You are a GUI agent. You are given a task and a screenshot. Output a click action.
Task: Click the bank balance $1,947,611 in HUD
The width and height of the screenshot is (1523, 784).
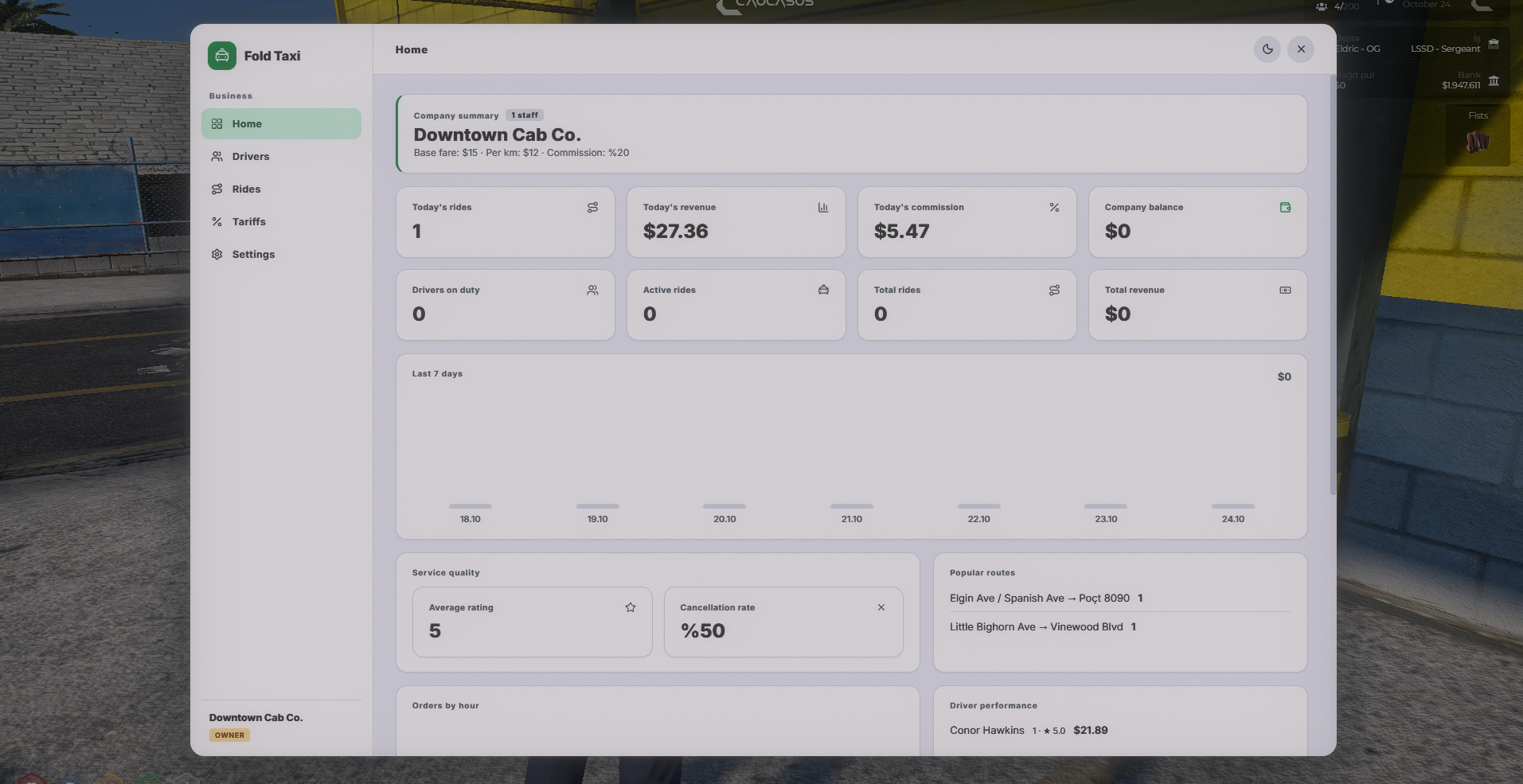(1461, 85)
